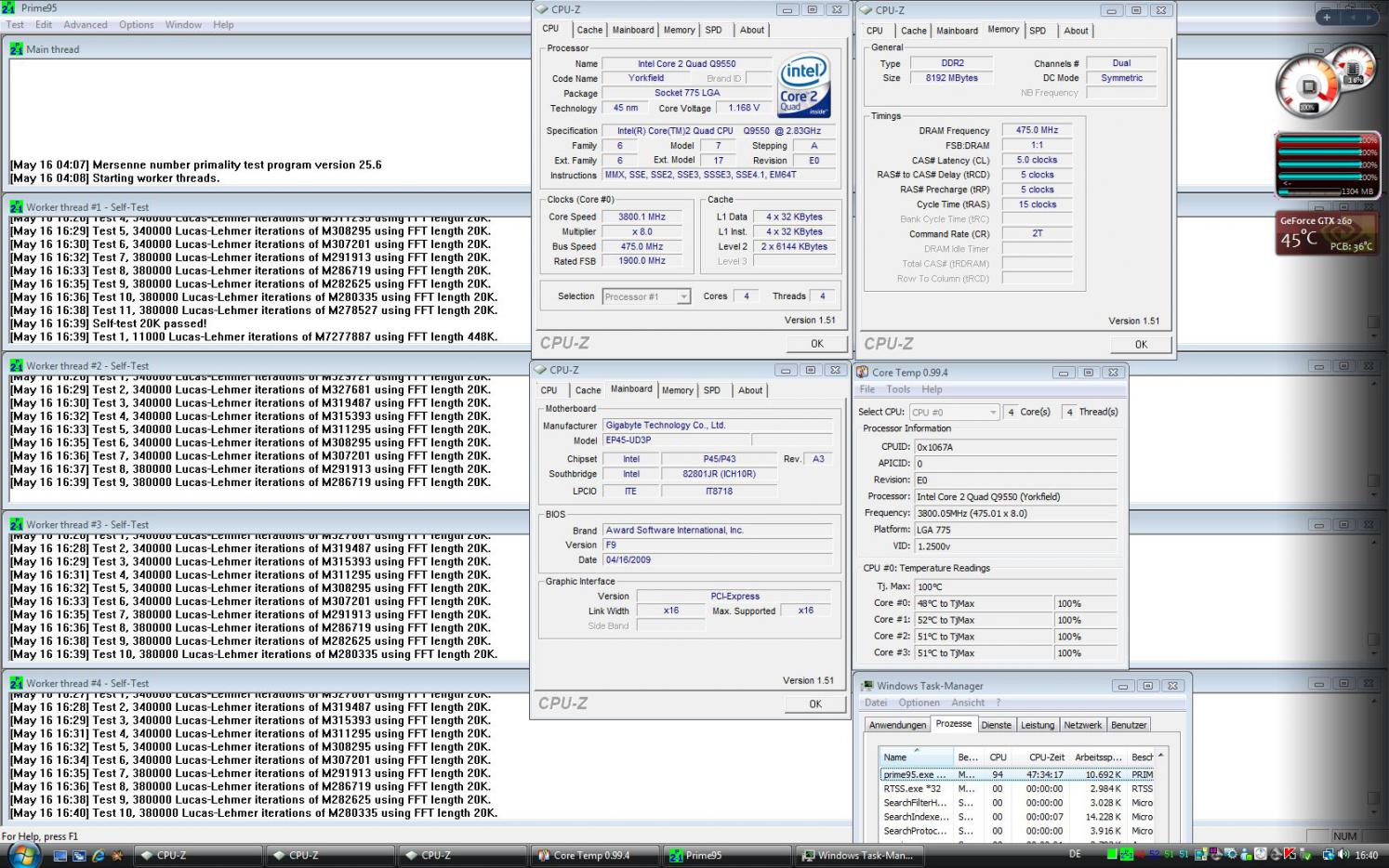This screenshot has height=868, width=1389.
Task: Click the large CPU meter gadget dial
Action: coord(1307,87)
